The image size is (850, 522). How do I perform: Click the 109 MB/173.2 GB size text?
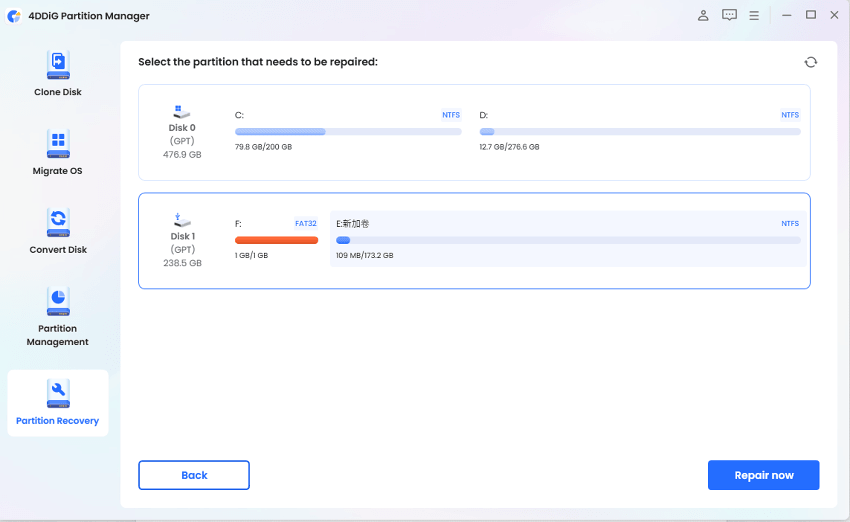click(364, 255)
